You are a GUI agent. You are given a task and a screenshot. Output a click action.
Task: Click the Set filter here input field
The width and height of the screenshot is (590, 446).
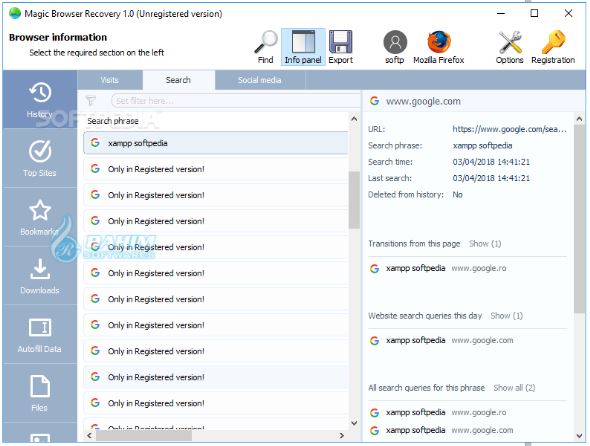click(235, 101)
